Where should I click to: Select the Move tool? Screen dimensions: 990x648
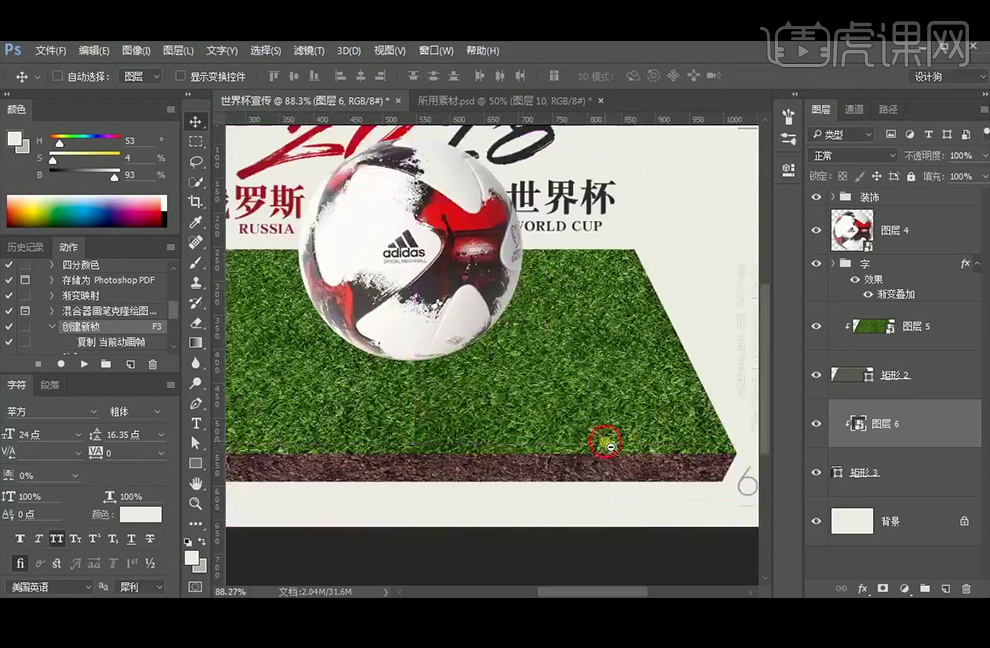(196, 120)
